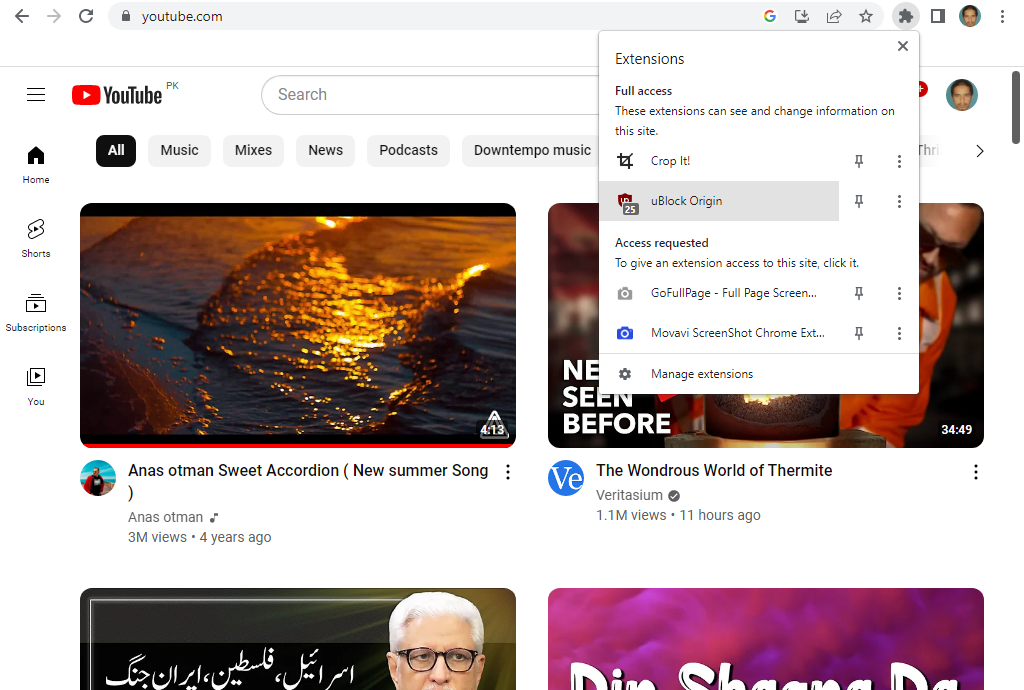1024x690 pixels.
Task: Pin the uBlock Origin extension
Action: [859, 201]
